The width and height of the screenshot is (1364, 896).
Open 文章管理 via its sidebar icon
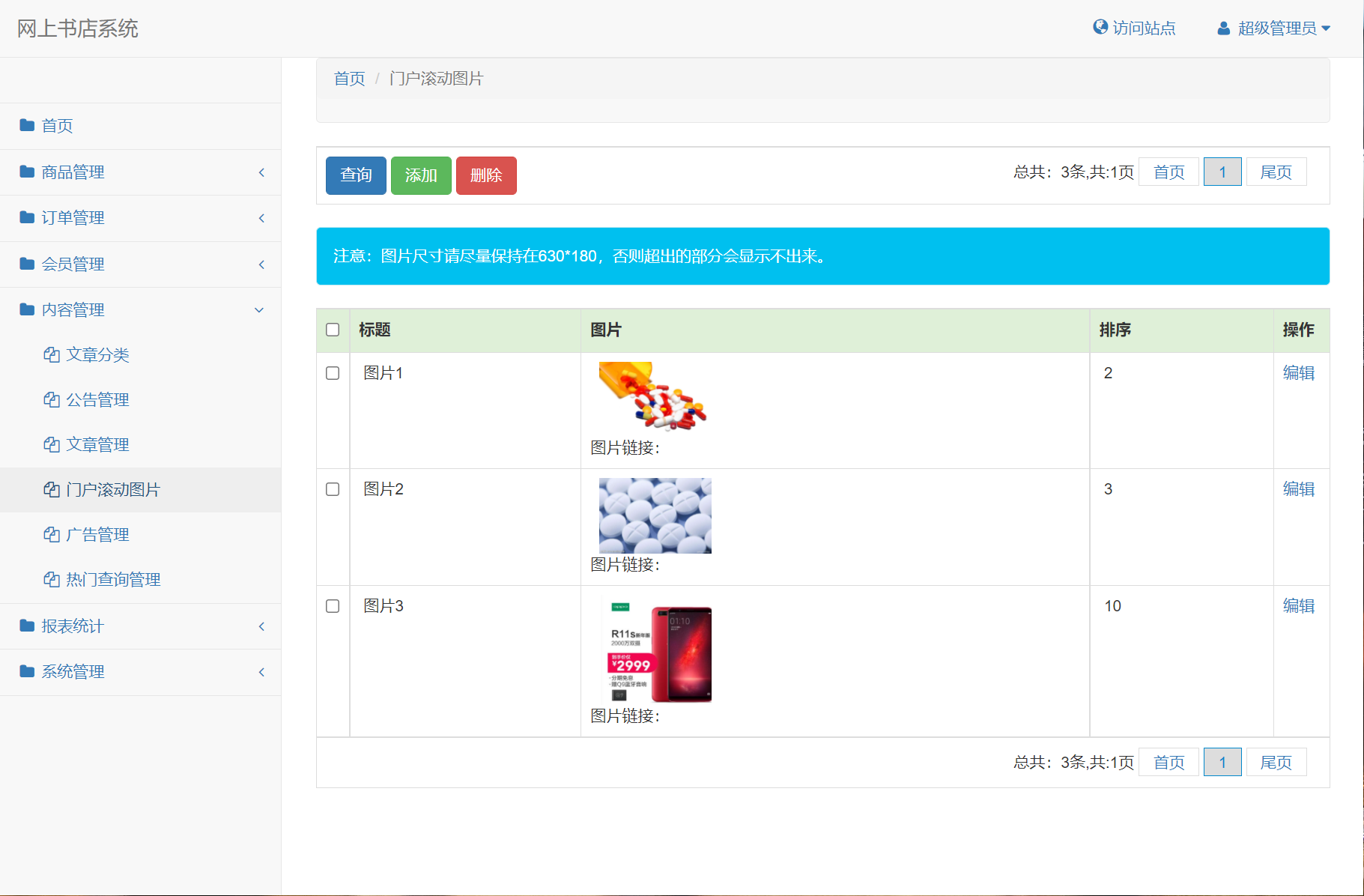click(51, 444)
